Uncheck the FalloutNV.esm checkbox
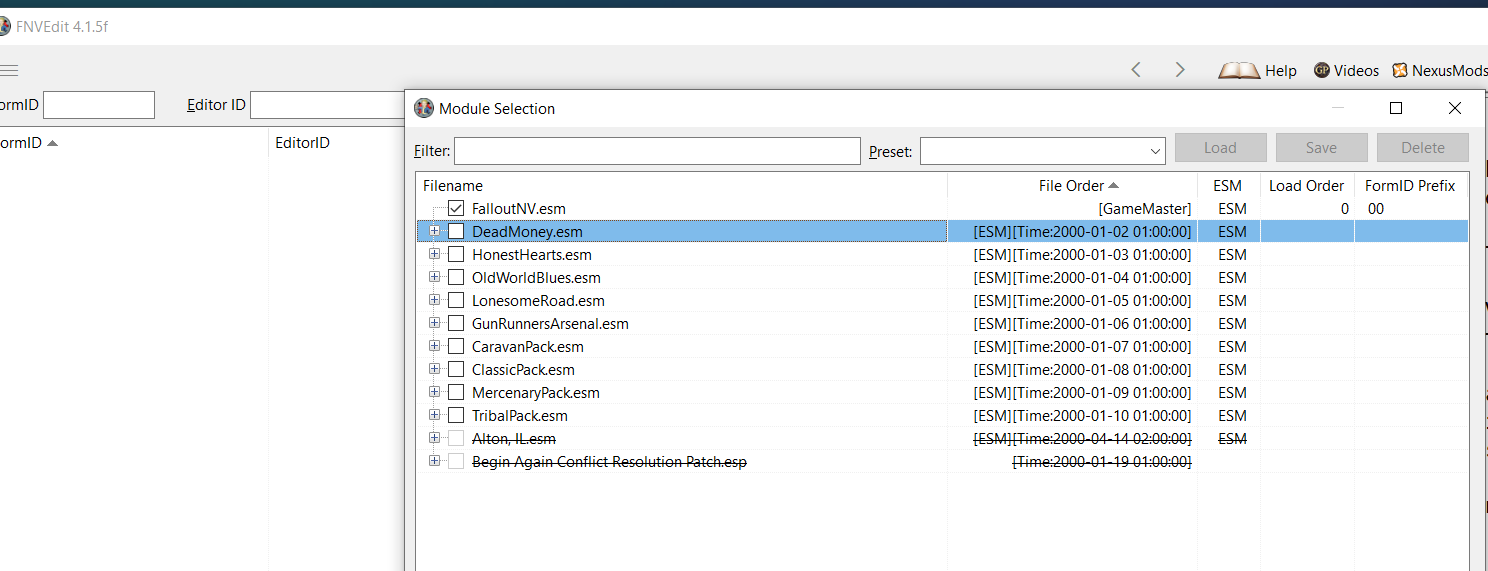 coord(456,208)
